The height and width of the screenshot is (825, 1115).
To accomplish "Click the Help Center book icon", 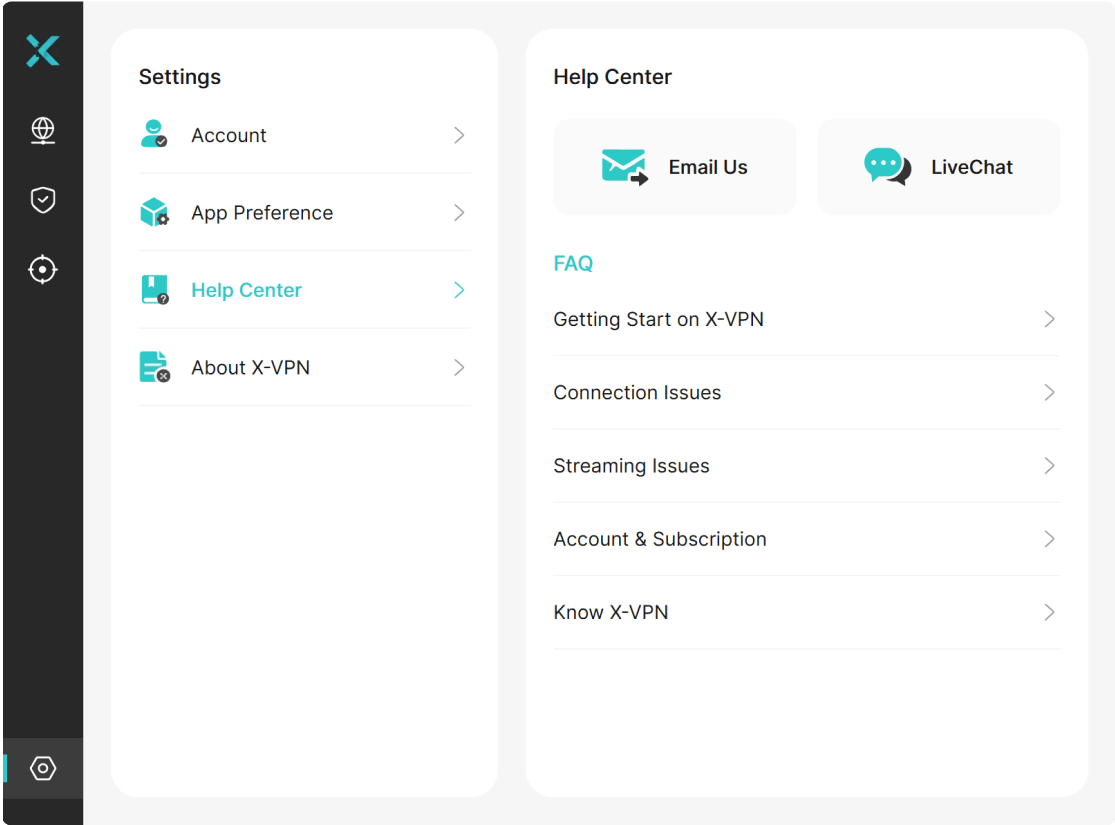I will tap(154, 289).
